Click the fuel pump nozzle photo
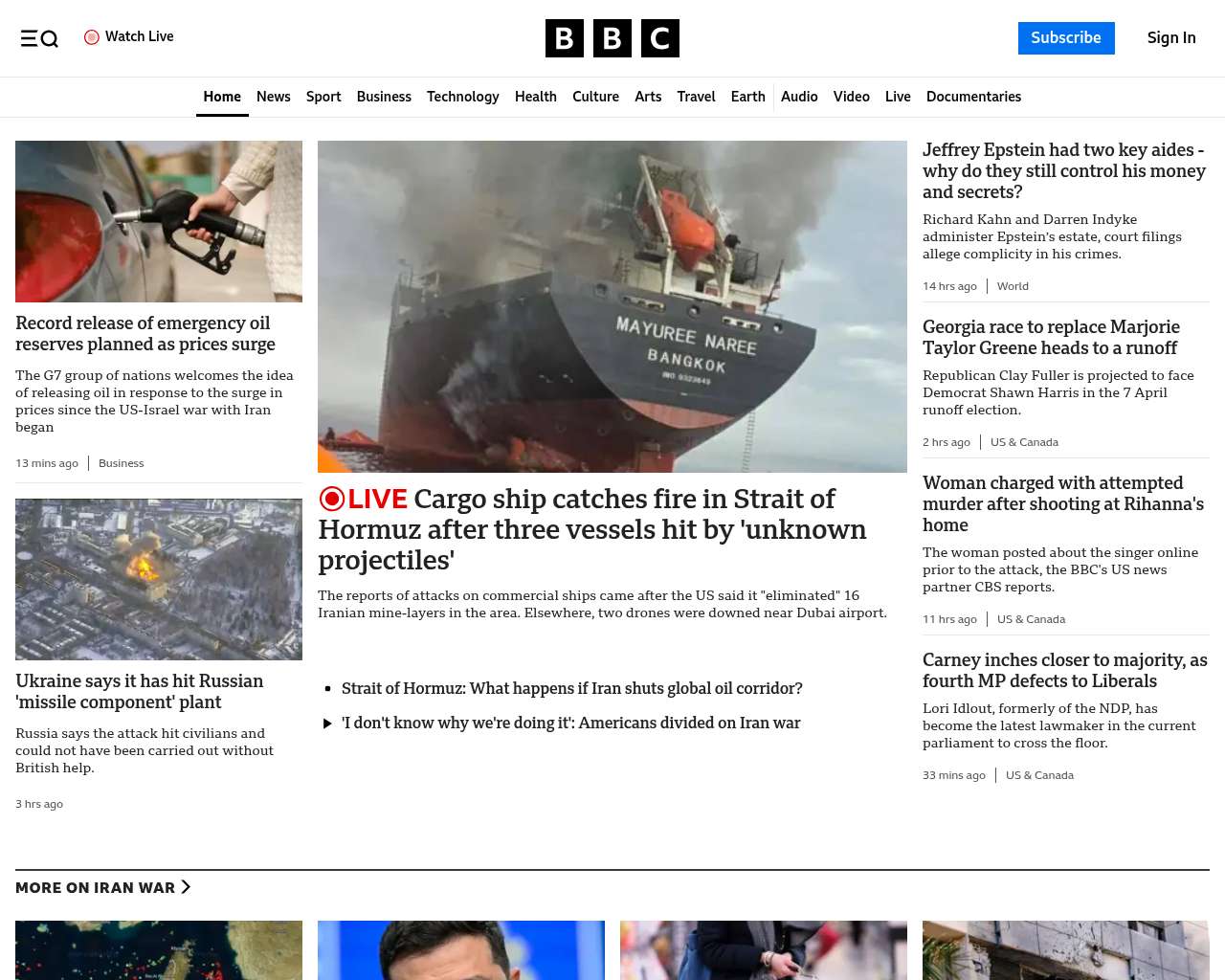Viewport: 1225px width, 980px height. coord(159,221)
